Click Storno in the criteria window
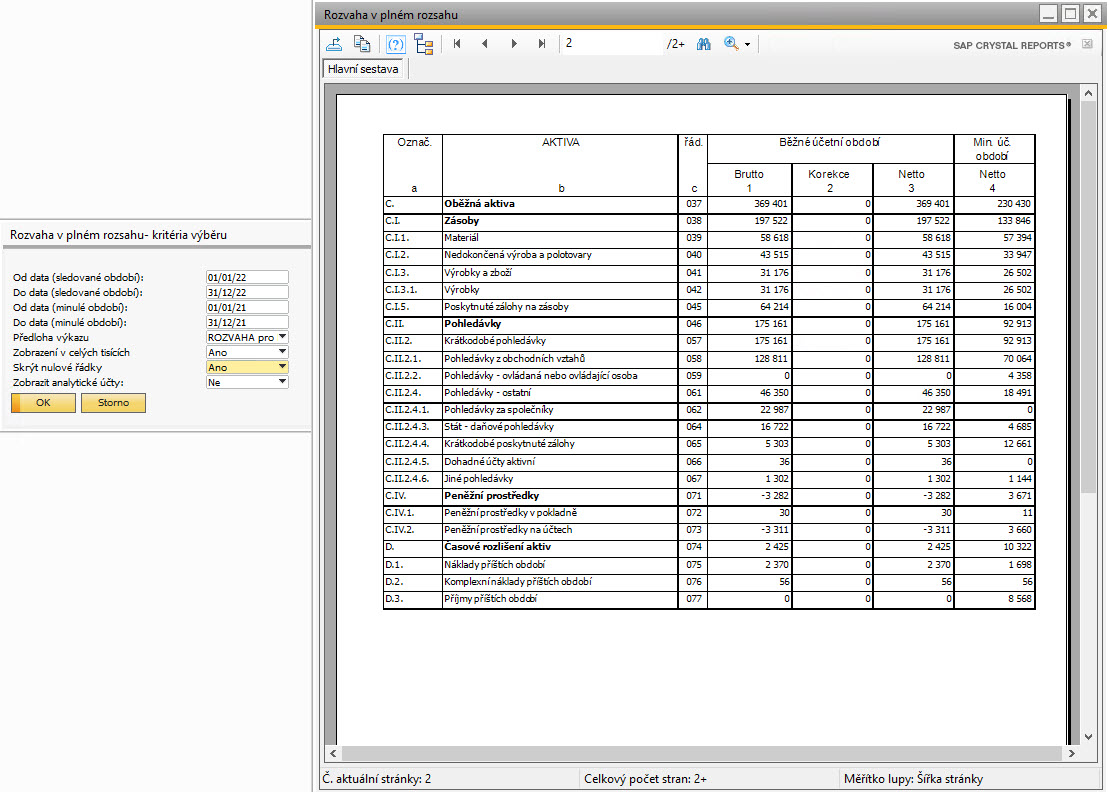The width and height of the screenshot is (1109, 792). (x=113, y=402)
